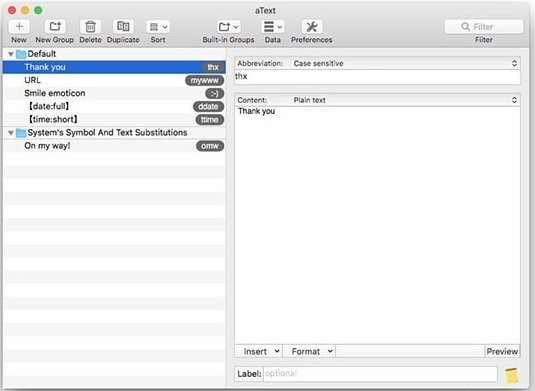535x391 pixels.
Task: Click the ddate abbreviation badge
Action: point(208,106)
